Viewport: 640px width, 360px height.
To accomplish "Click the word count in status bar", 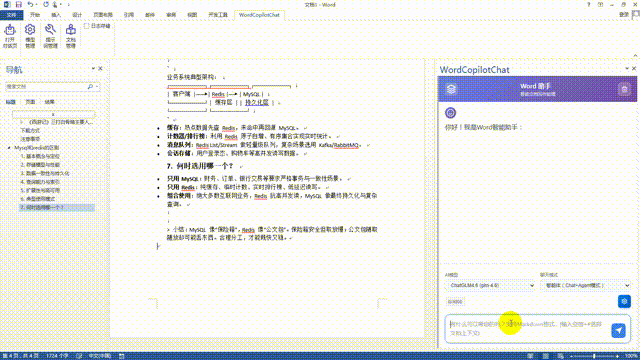I will point(57,356).
